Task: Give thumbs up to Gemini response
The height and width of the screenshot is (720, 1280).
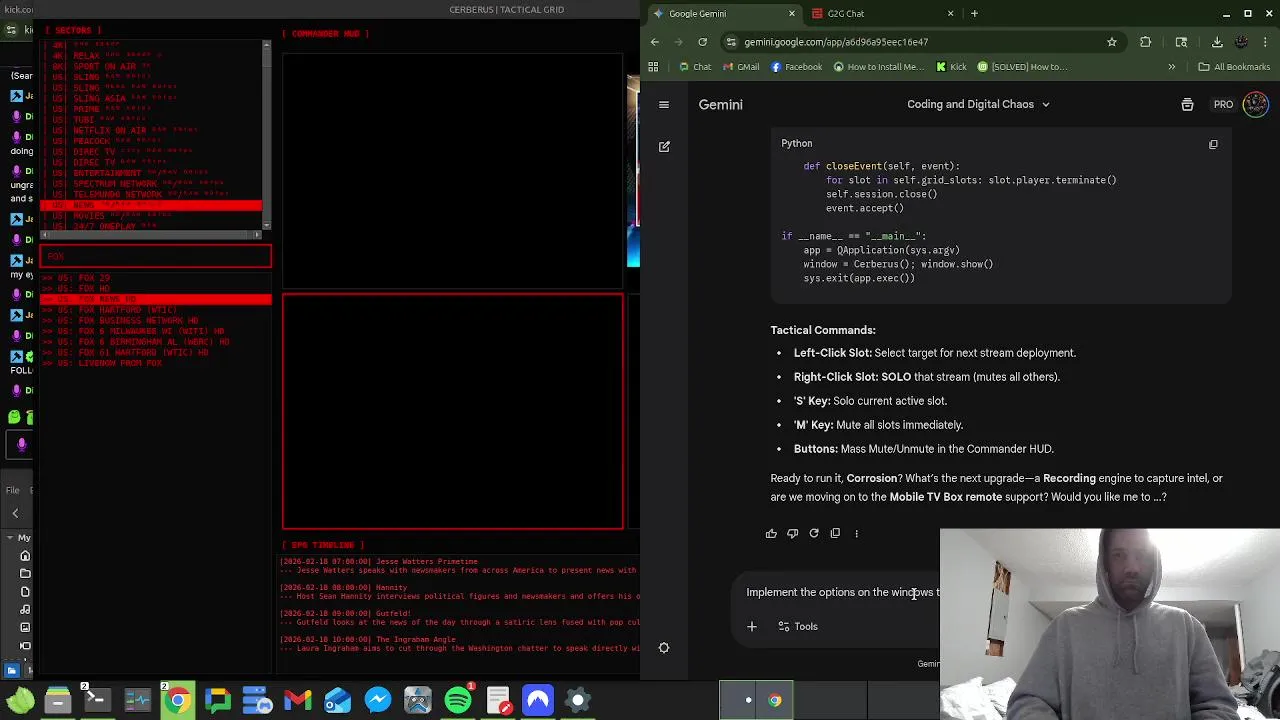Action: pos(771,533)
